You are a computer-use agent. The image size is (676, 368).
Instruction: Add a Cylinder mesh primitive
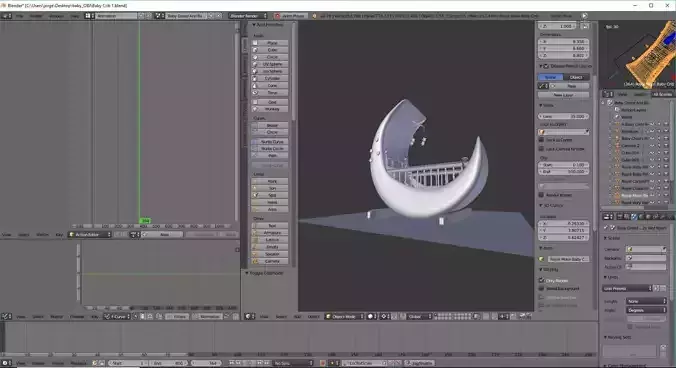(x=270, y=78)
